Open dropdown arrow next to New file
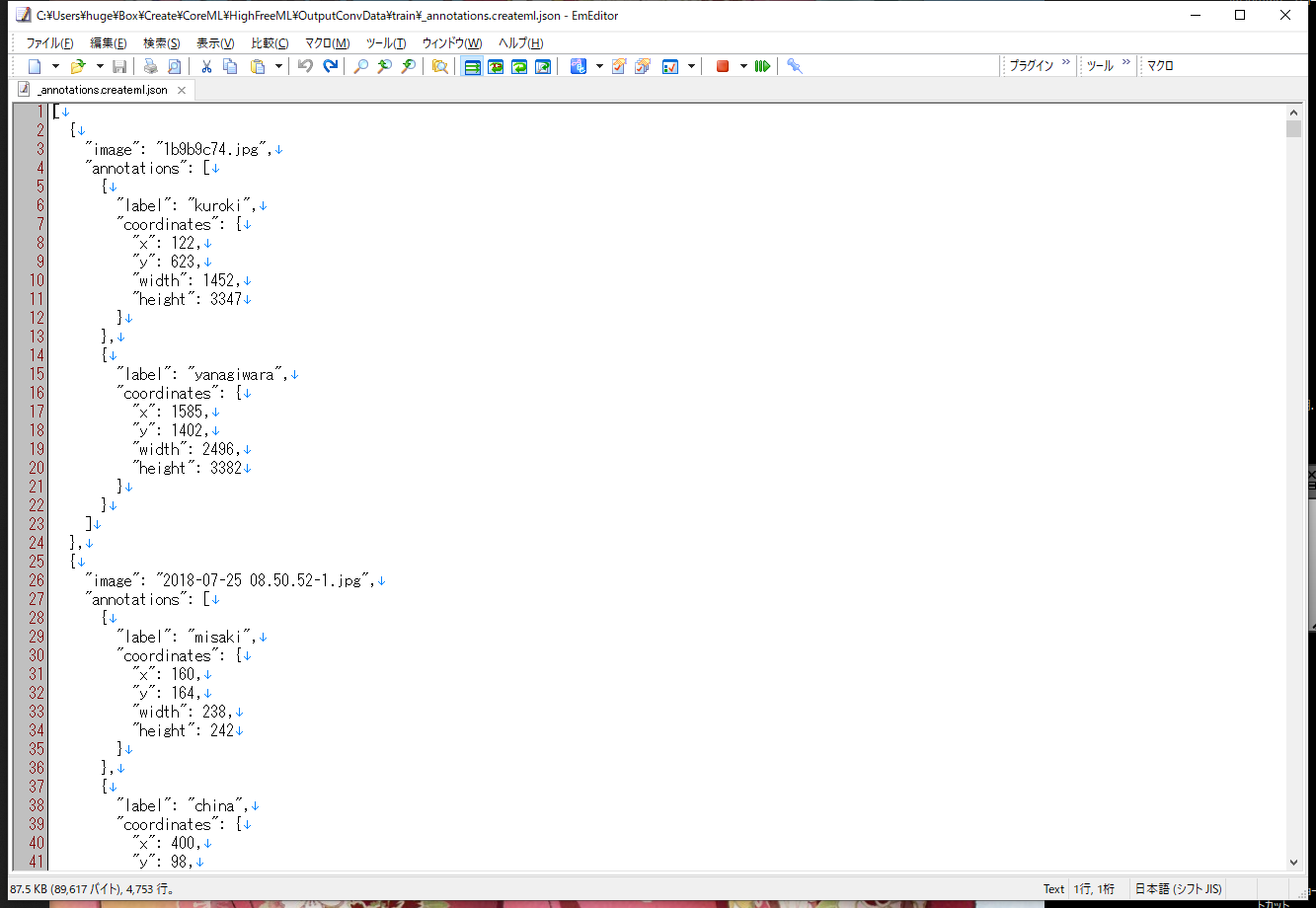Image resolution: width=1316 pixels, height=908 pixels. [x=55, y=66]
